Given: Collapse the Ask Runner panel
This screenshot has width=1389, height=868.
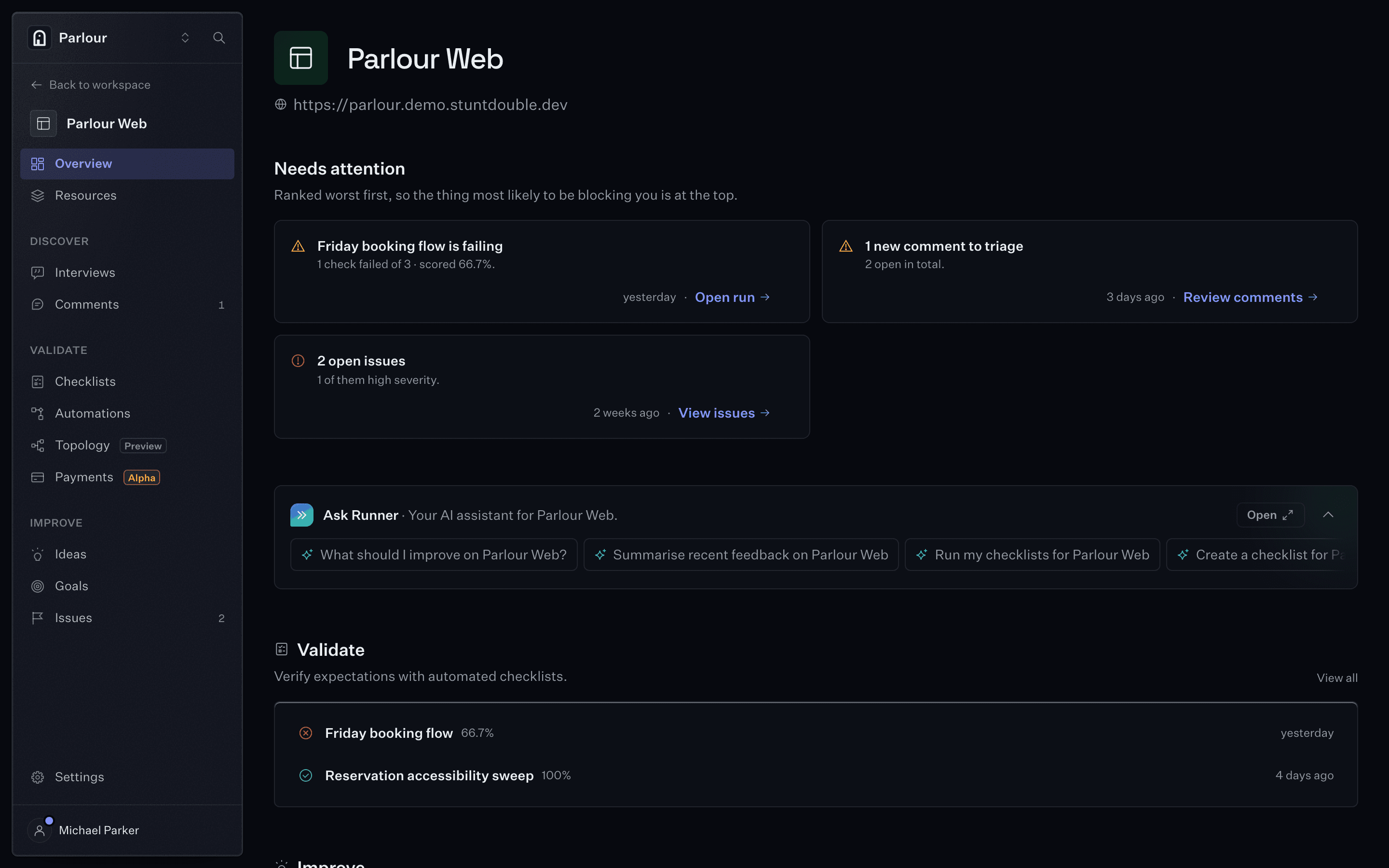Looking at the screenshot, I should coord(1328,515).
